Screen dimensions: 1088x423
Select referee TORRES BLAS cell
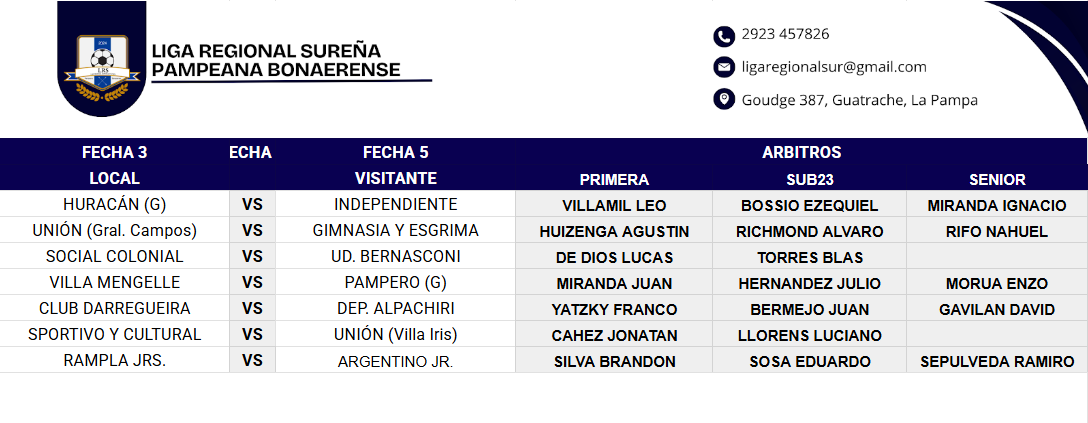point(809,258)
